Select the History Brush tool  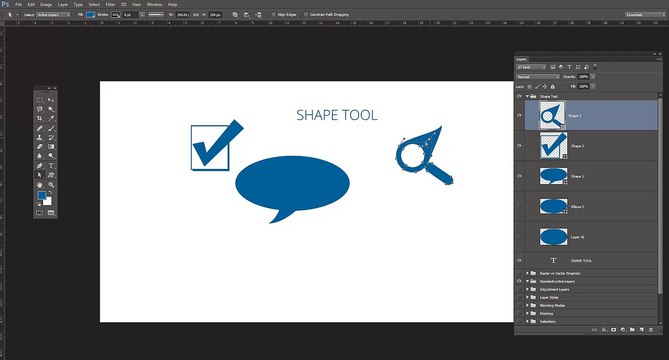[x=51, y=137]
